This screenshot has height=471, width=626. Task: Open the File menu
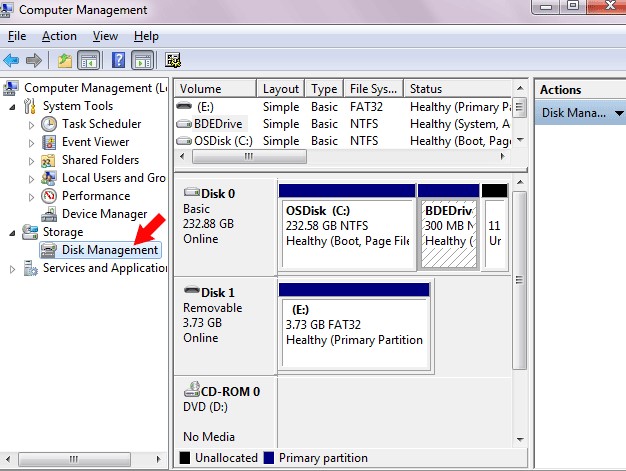coord(17,36)
